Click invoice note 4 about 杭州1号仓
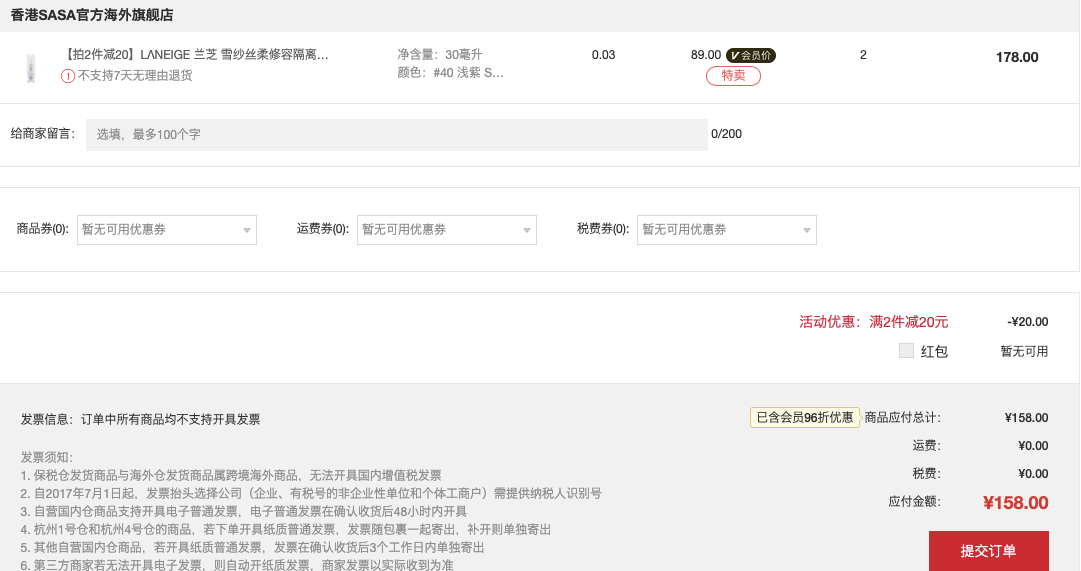Viewport: 1081px width, 571px height. 286,529
